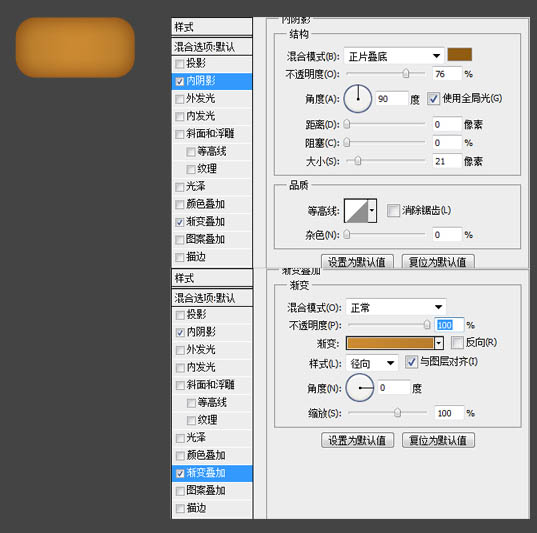The width and height of the screenshot is (537, 533).
Task: Click the angle field showing 90
Action: coord(392,99)
